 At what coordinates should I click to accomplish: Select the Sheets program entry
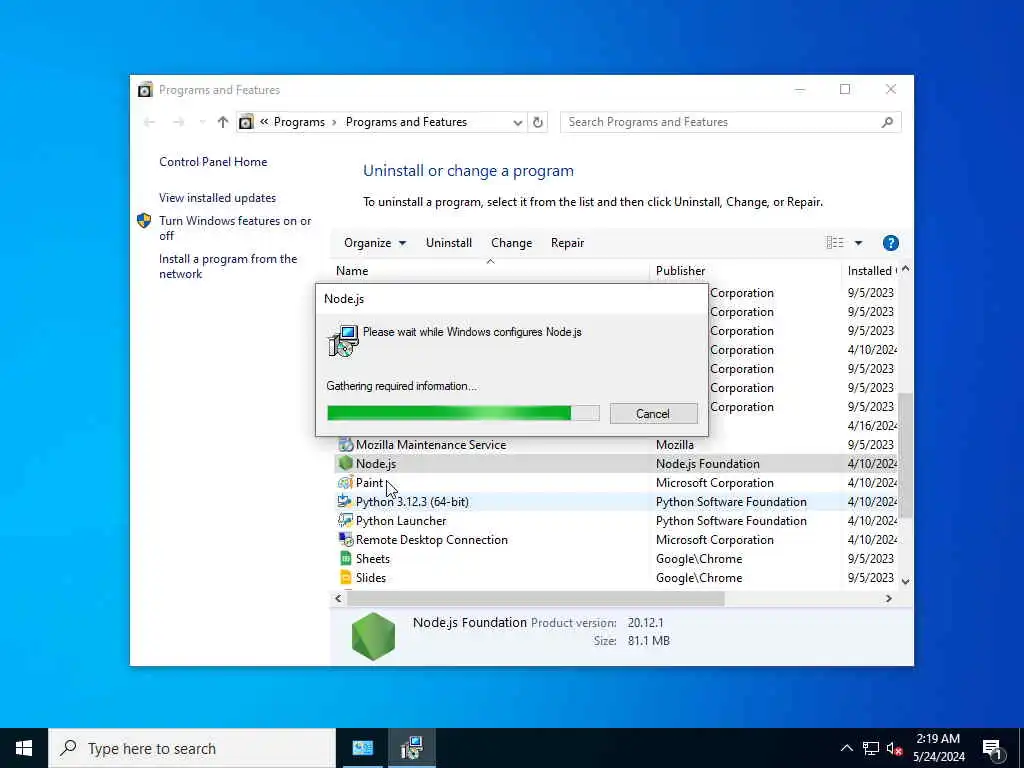[x=616, y=558]
